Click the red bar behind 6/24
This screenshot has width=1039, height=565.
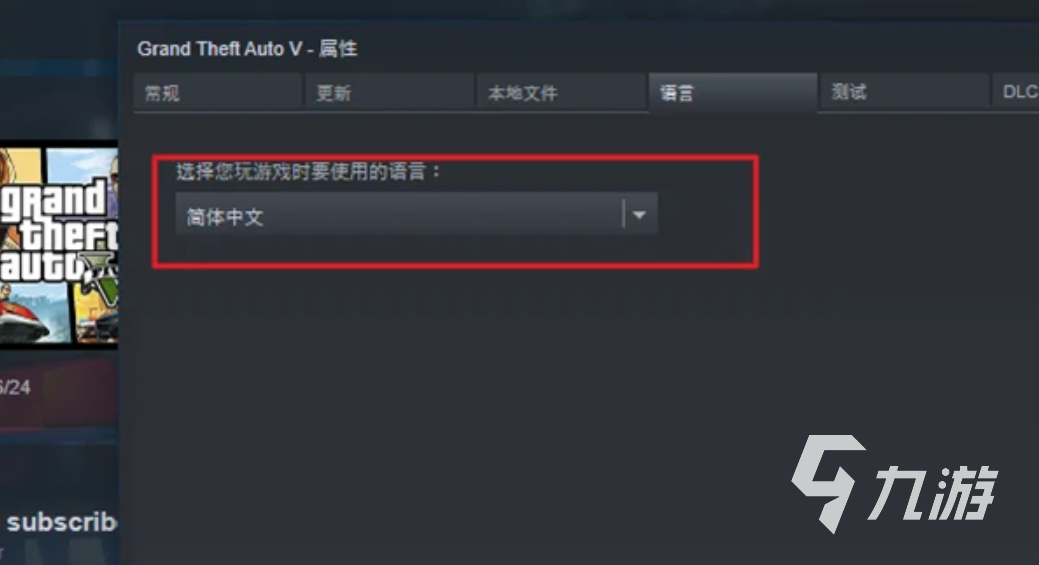pos(58,395)
